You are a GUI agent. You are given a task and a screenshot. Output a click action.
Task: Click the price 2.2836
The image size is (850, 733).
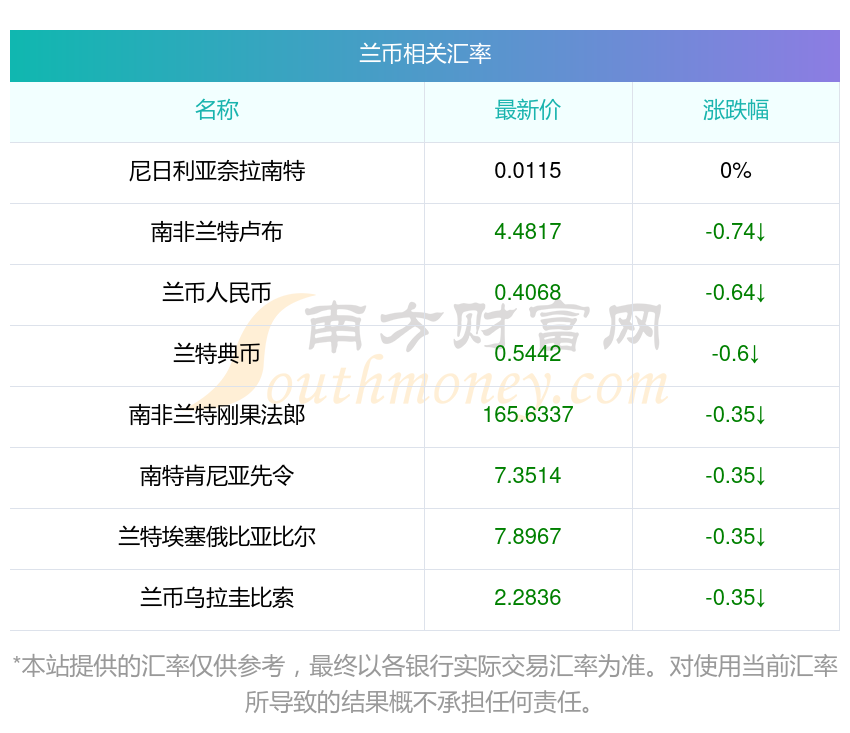click(x=527, y=598)
